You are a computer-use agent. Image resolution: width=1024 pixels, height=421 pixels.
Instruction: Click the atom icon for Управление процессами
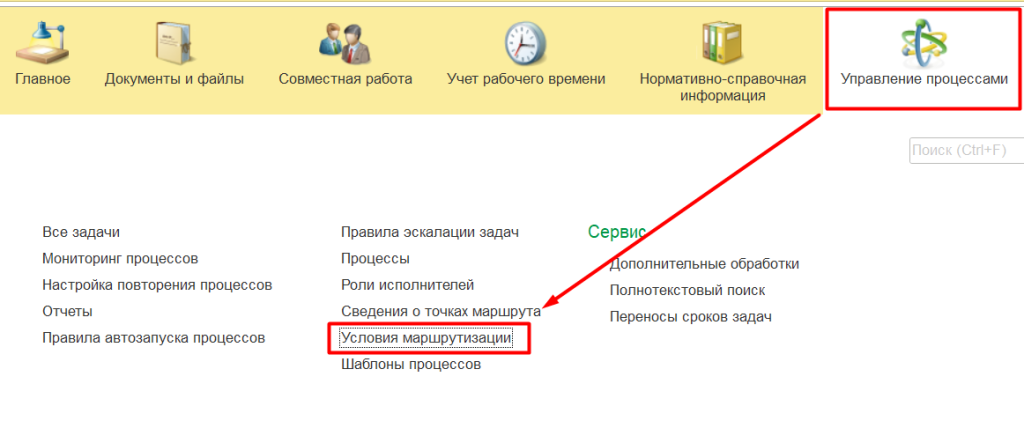click(x=923, y=43)
